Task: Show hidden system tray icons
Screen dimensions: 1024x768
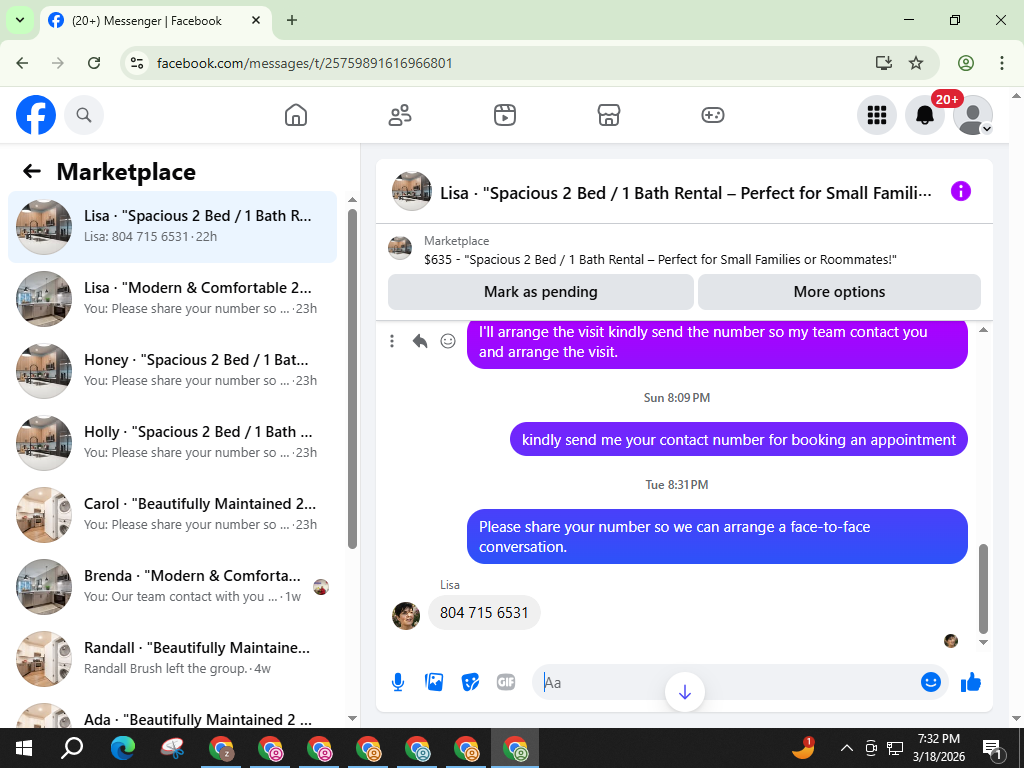Action: pyautogui.click(x=846, y=748)
